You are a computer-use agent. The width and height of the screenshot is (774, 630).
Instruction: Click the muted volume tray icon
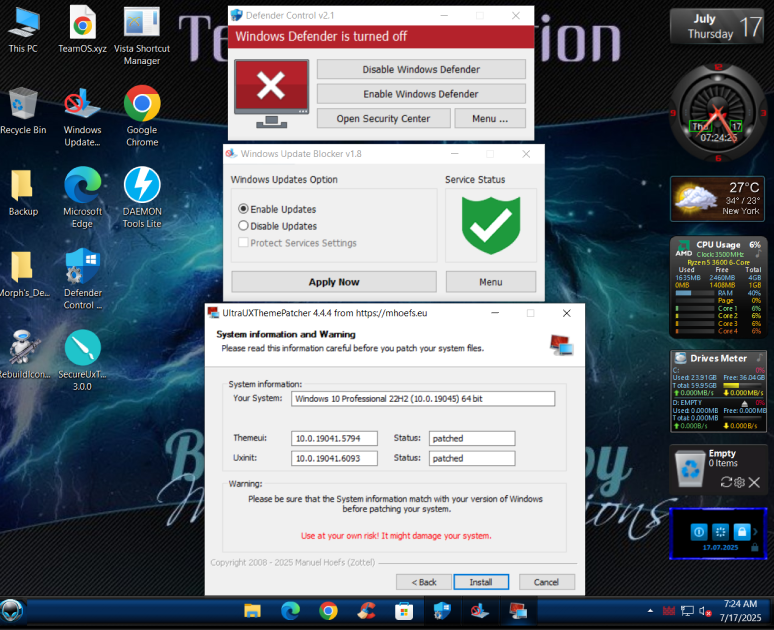(x=705, y=611)
